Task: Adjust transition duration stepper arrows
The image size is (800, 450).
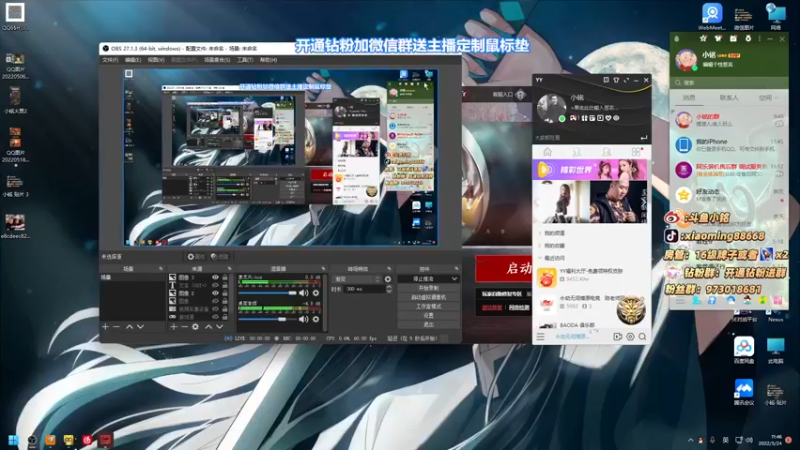Action: click(x=389, y=289)
